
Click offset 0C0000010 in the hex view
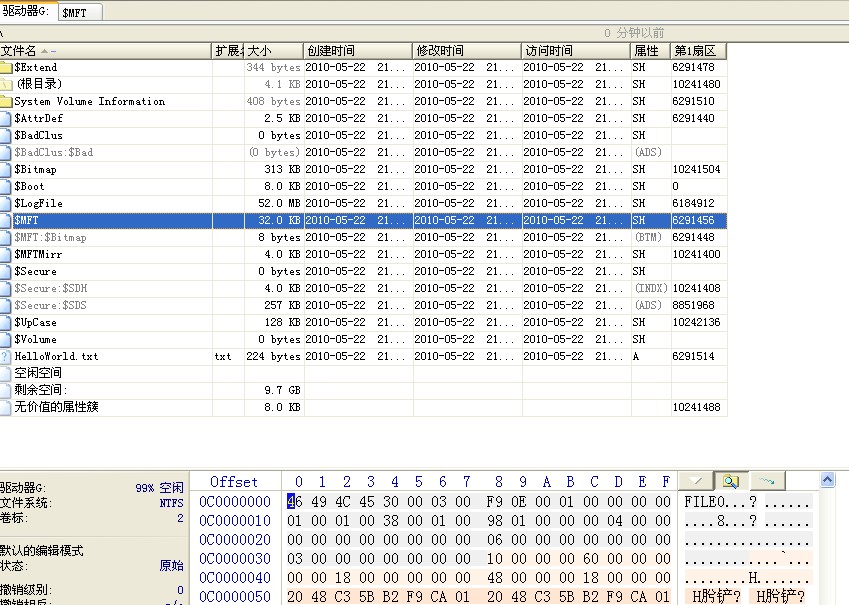pyautogui.click(x=234, y=521)
